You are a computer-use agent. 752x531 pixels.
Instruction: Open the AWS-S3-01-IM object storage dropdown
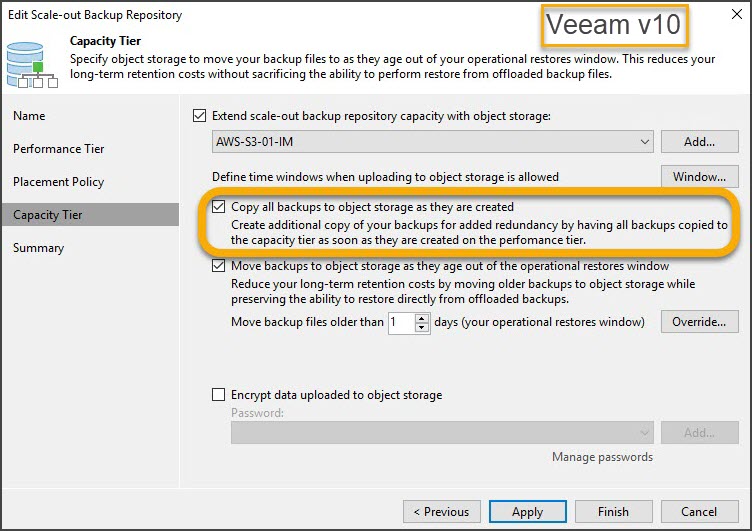click(433, 142)
